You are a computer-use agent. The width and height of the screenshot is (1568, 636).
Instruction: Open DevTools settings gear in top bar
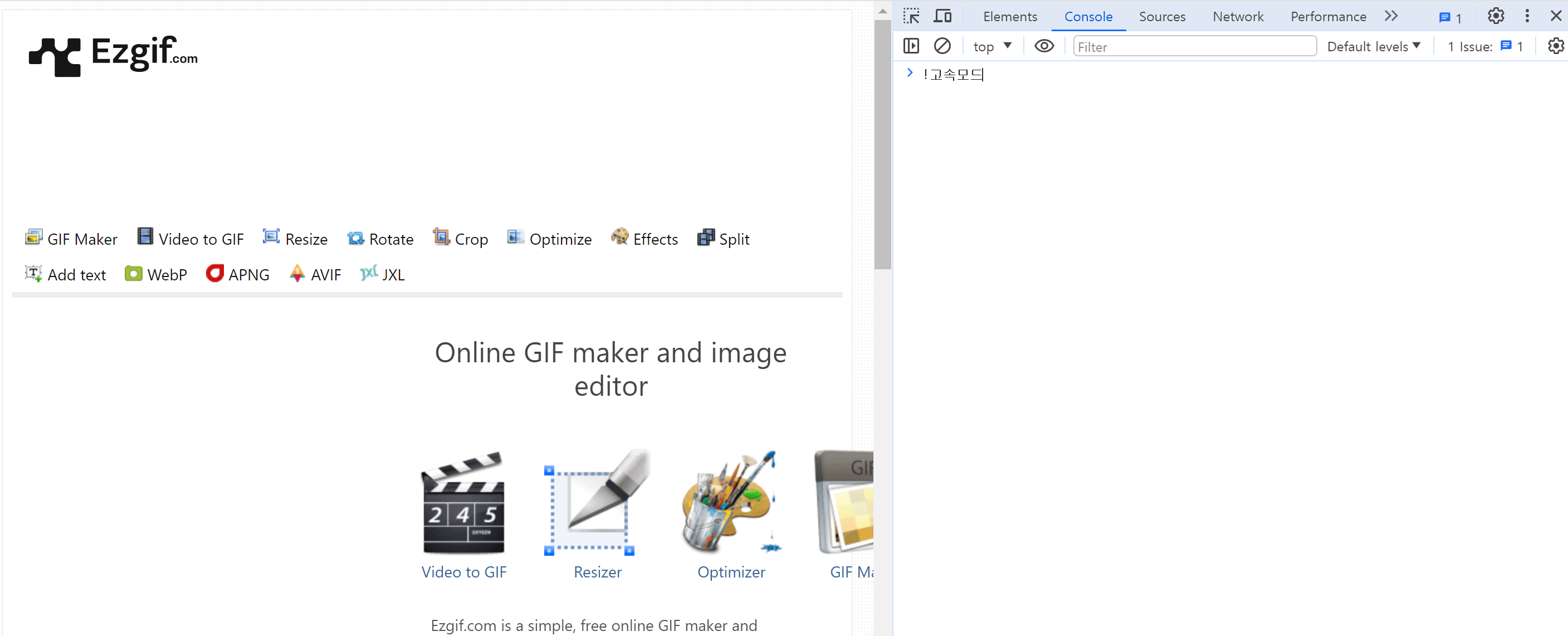(x=1496, y=16)
